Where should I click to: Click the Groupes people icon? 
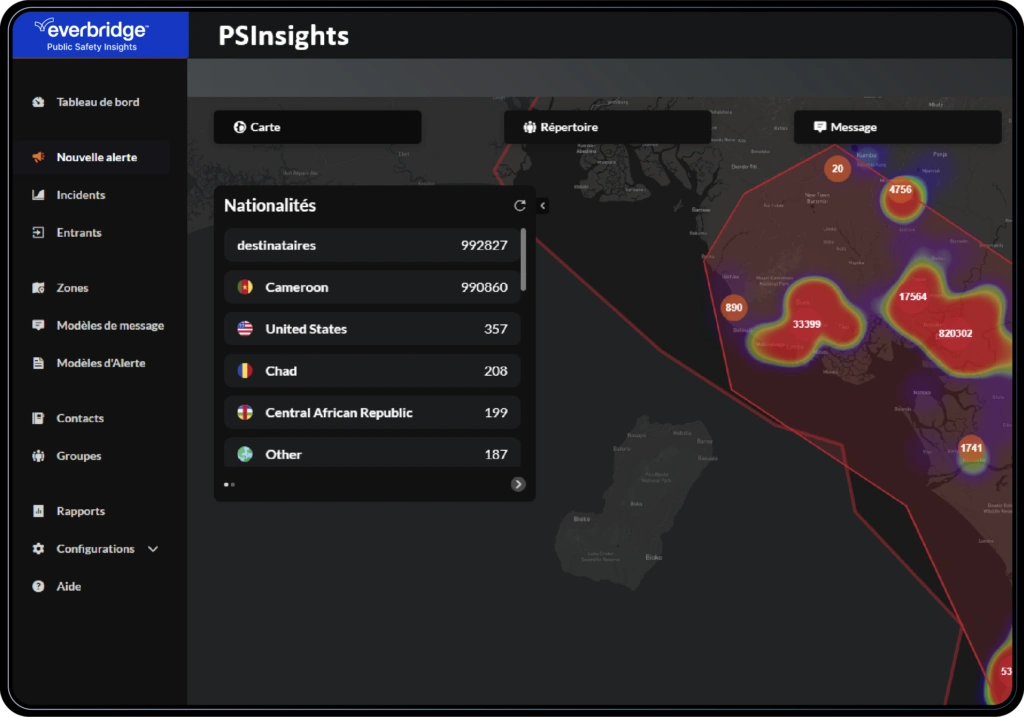39,456
